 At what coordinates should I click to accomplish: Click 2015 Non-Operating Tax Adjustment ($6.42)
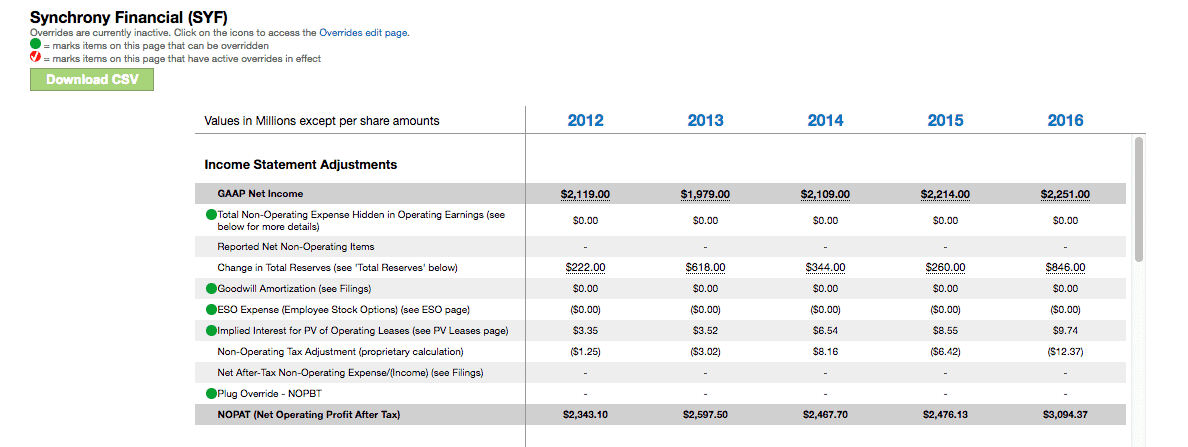946,352
